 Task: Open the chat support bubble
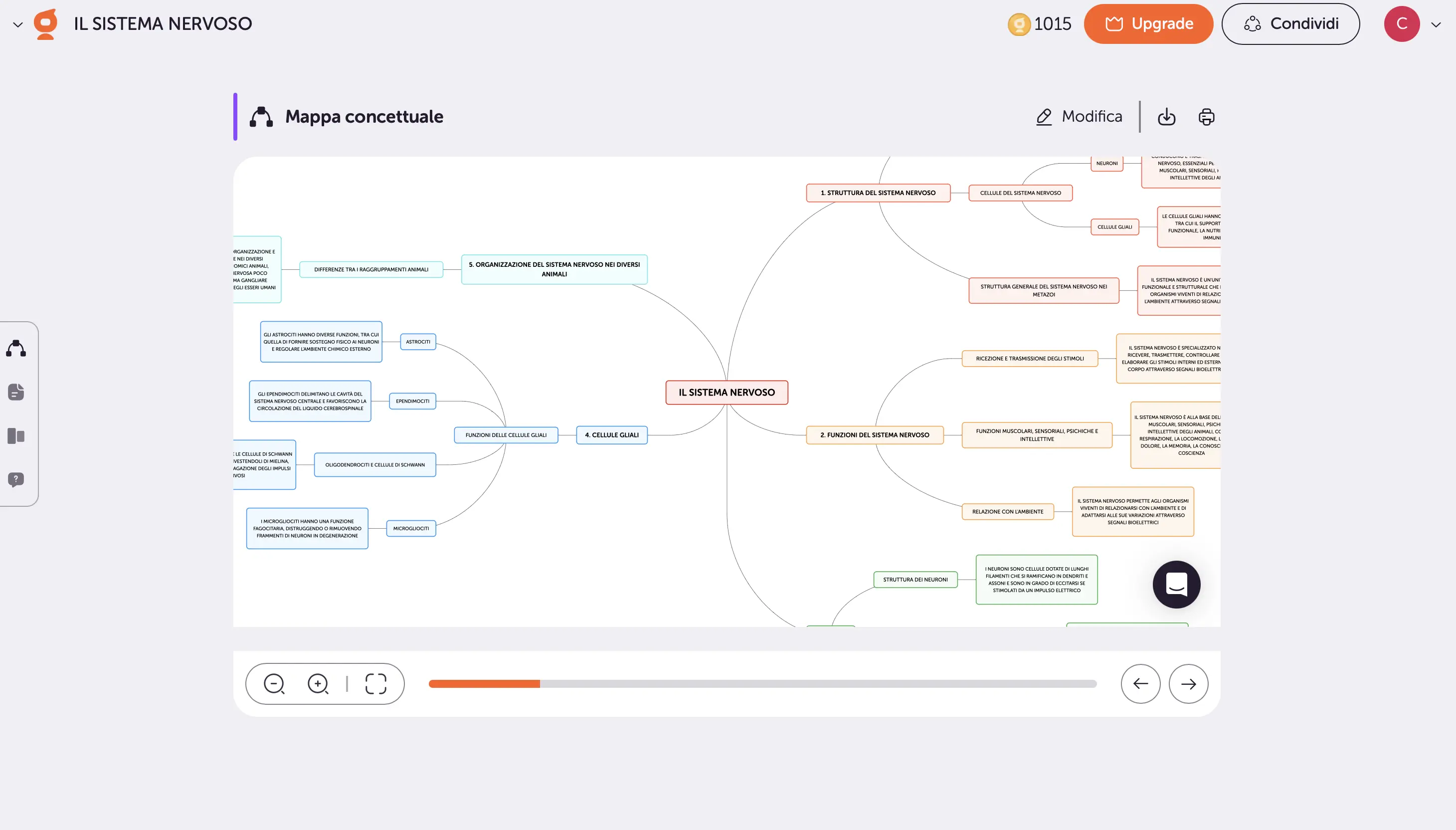click(1176, 584)
